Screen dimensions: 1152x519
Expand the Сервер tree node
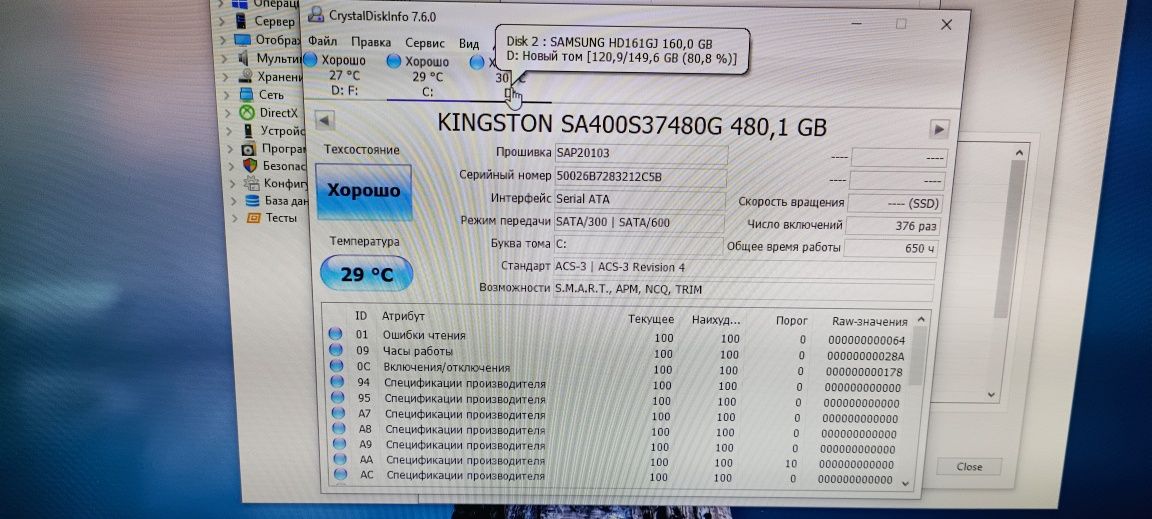[x=221, y=21]
